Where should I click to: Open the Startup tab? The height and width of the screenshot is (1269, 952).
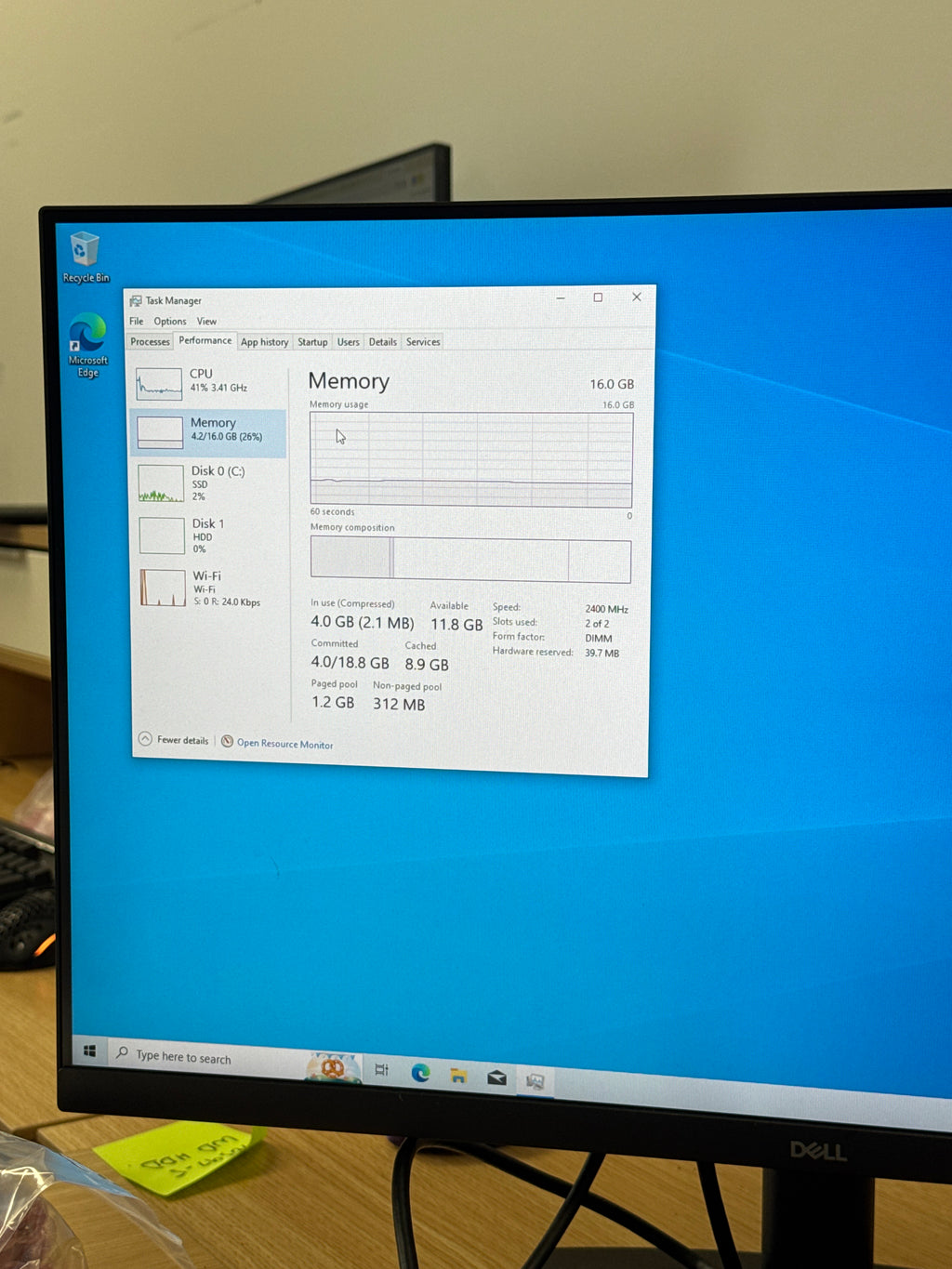click(x=312, y=342)
